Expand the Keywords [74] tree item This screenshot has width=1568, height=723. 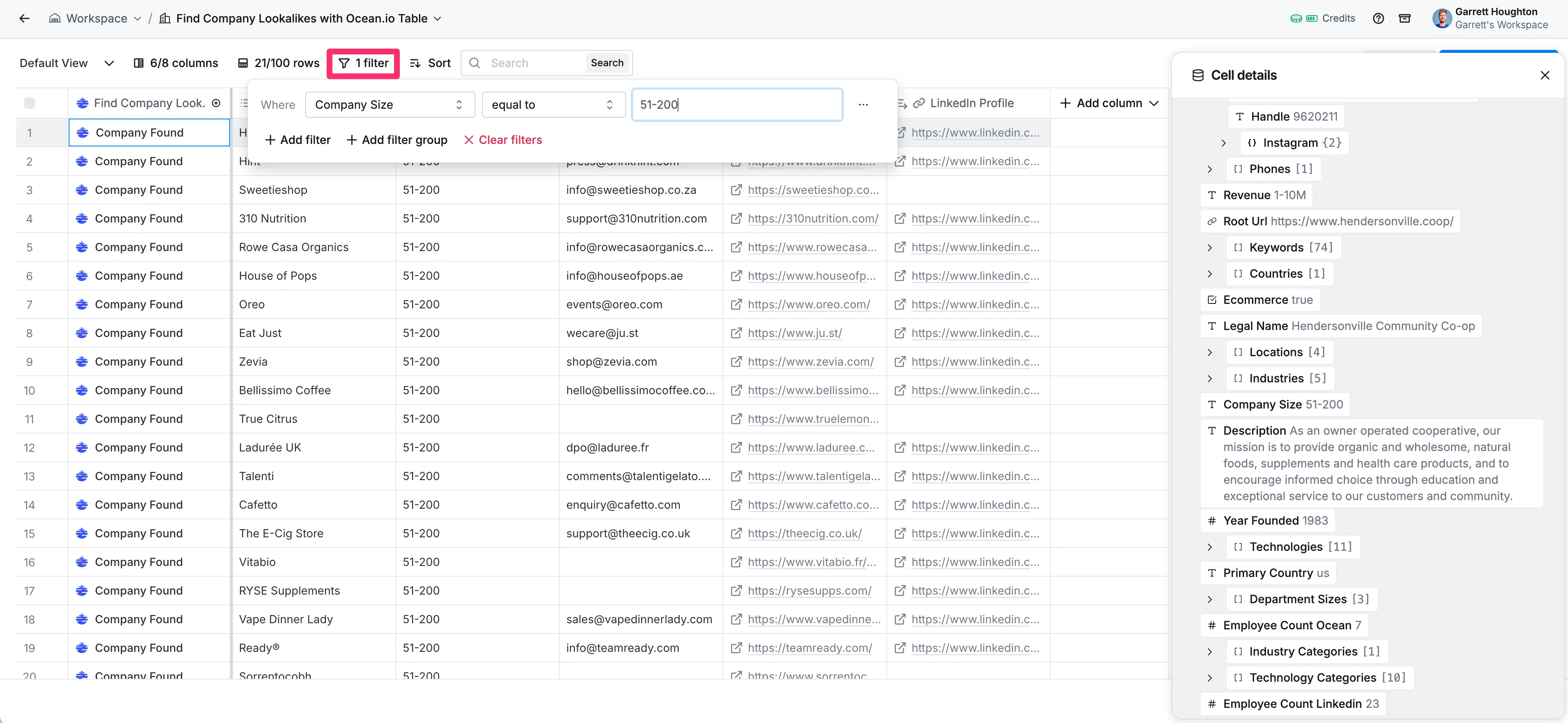click(1210, 247)
